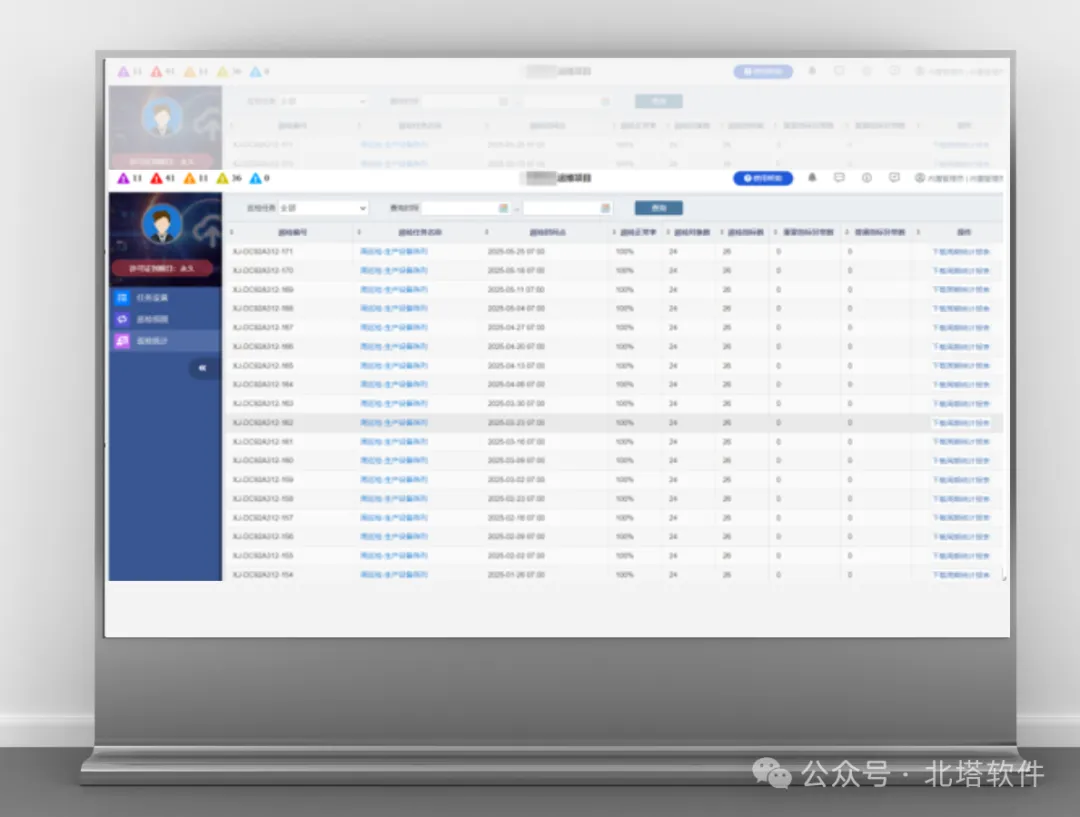Sort by the inspection number column header

pos(292,233)
